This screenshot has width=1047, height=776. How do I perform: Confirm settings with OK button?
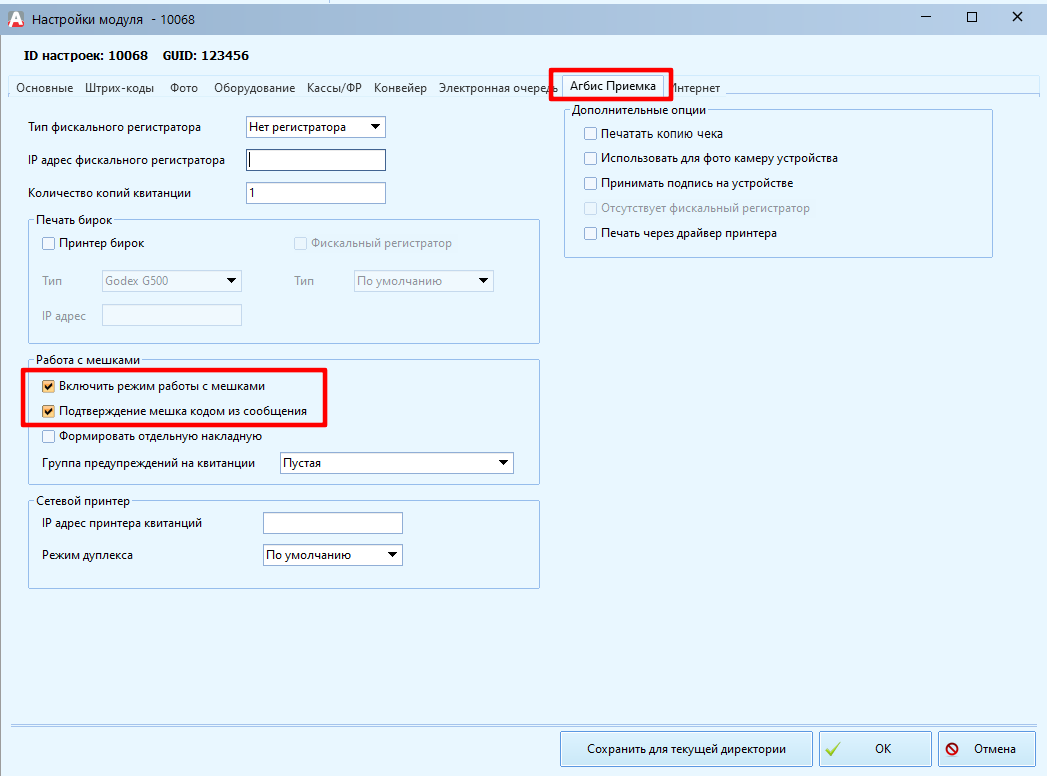coord(875,749)
